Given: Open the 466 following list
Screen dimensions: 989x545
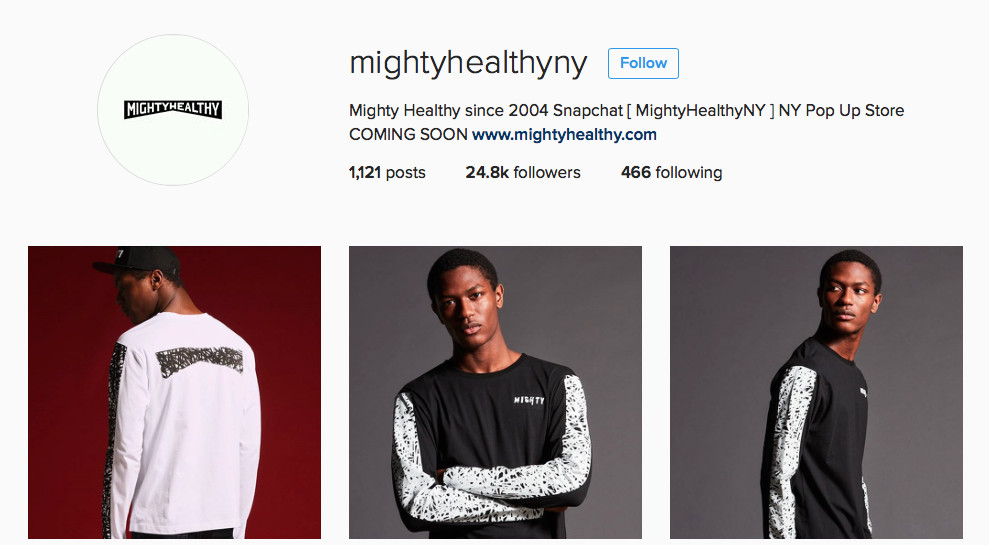Looking at the screenshot, I should [671, 172].
